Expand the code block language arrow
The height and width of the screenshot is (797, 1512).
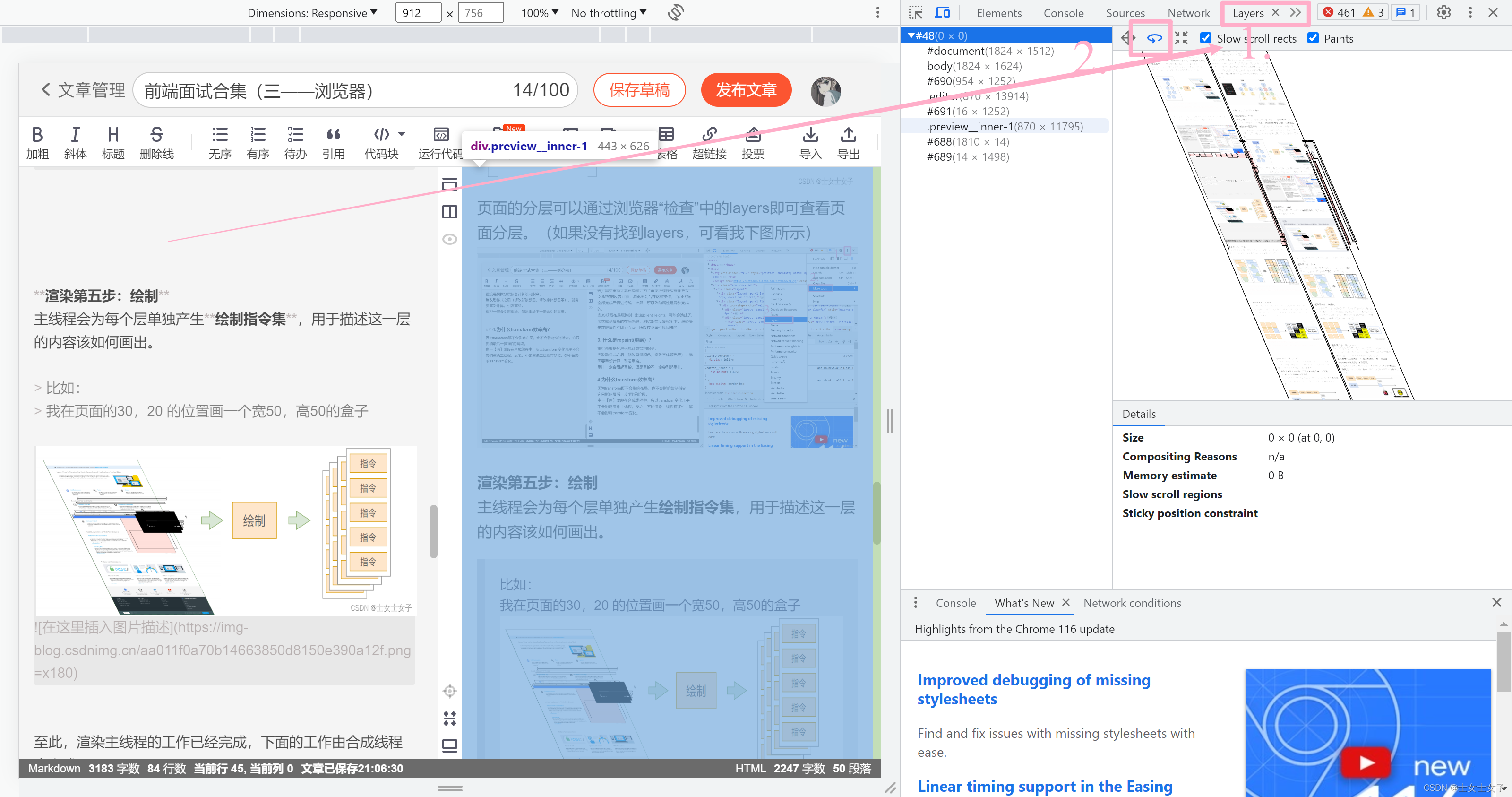402,135
